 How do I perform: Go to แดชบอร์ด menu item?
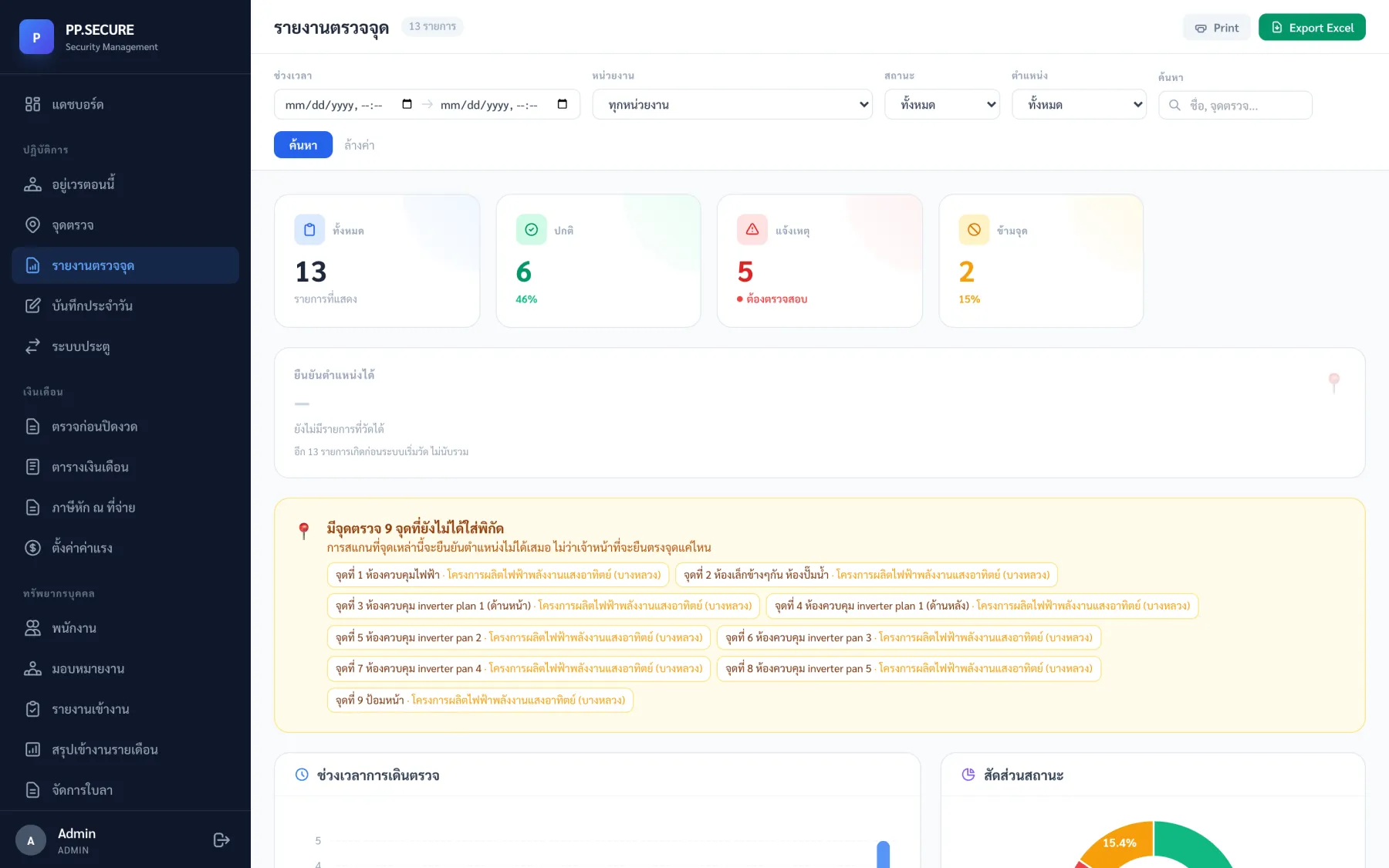[x=125, y=104]
